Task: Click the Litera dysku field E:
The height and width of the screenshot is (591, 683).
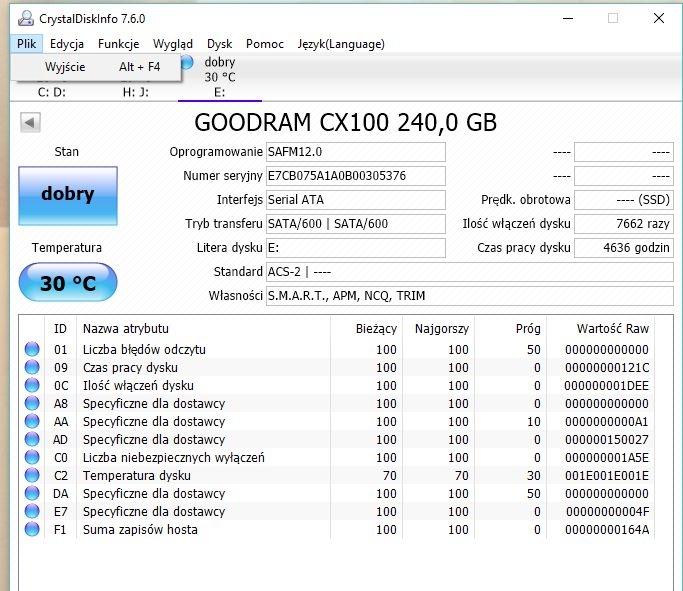Action: pyautogui.click(x=355, y=247)
